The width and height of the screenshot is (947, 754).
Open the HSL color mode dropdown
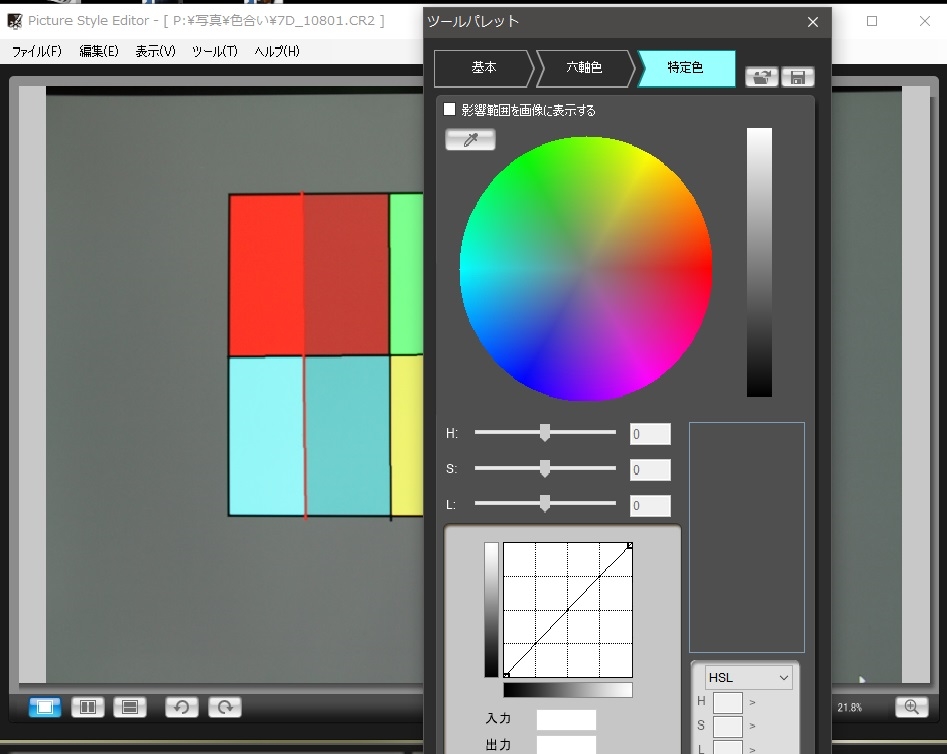pos(748,678)
